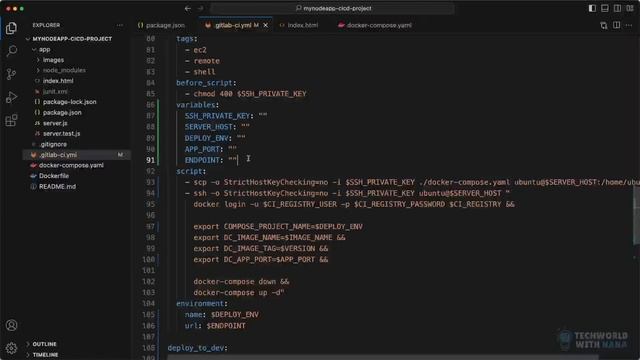Expand the images folder
Viewport: 640px width, 360px height.
click(x=53, y=60)
